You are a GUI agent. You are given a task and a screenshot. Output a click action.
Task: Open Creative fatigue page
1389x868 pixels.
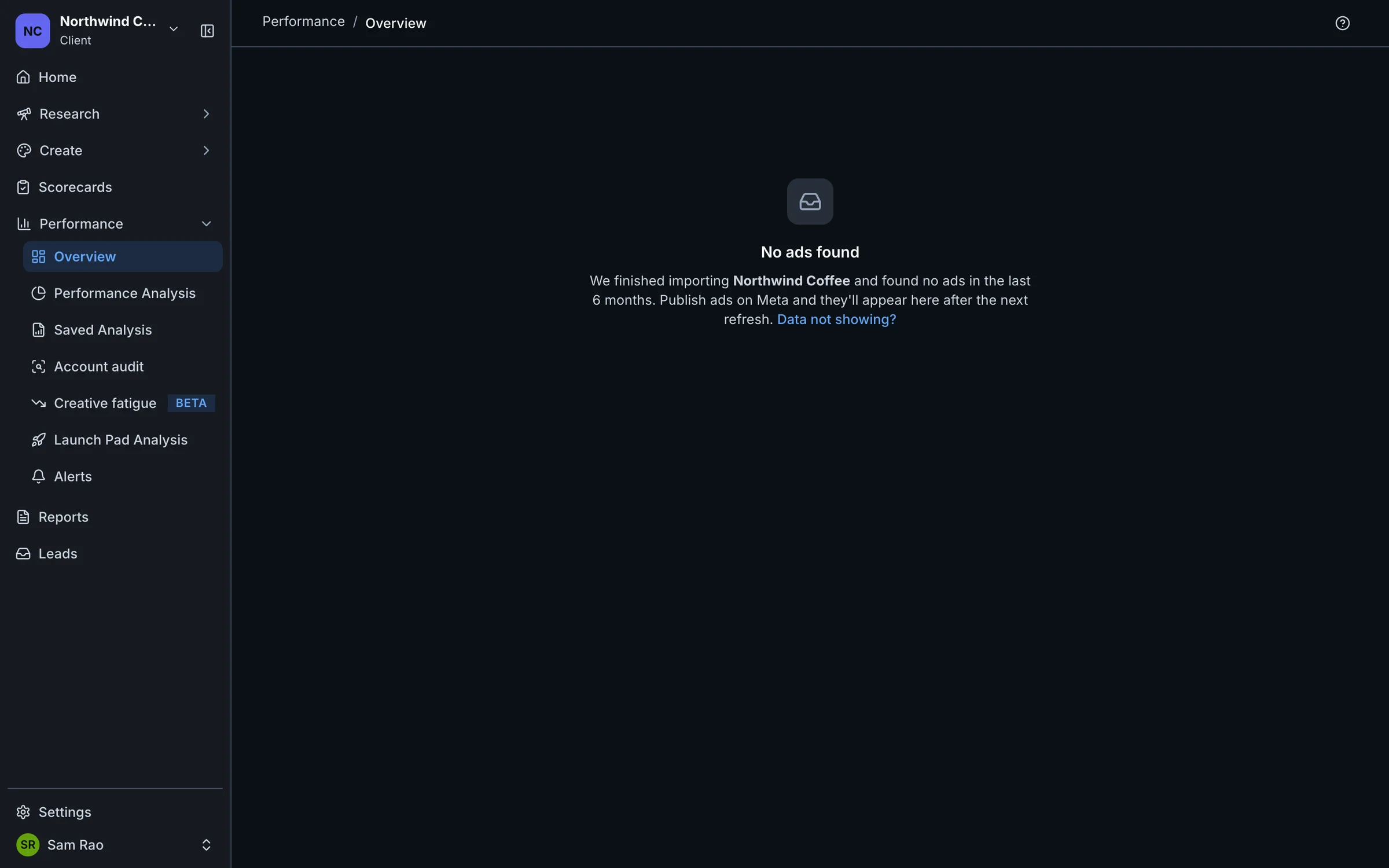123,403
